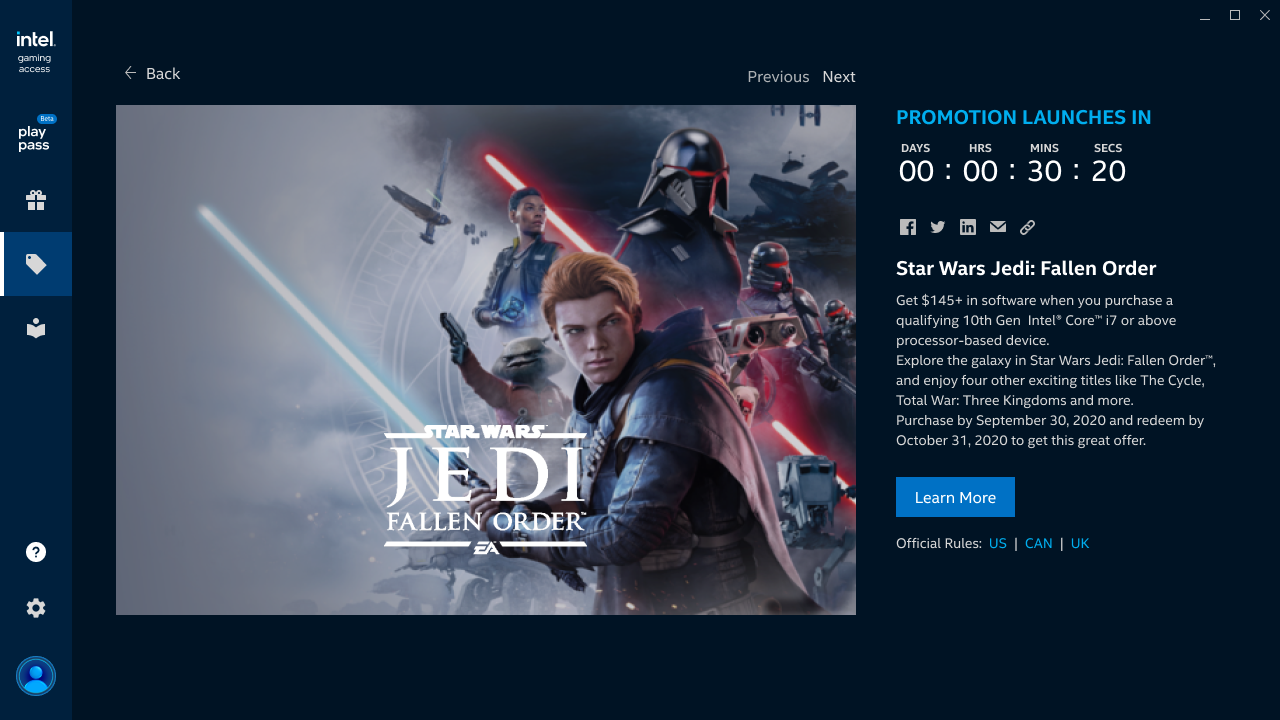This screenshot has height=720, width=1280.
Task: Go back with the Back arrow
Action: [152, 73]
